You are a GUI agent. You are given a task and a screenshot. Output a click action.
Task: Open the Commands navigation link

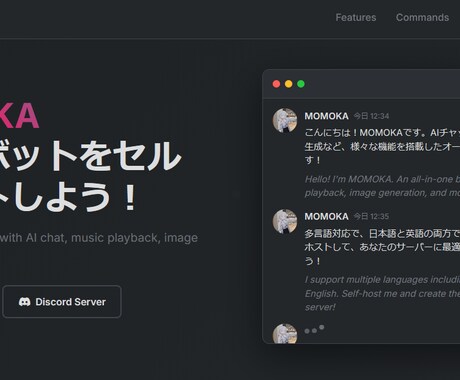pyautogui.click(x=422, y=17)
